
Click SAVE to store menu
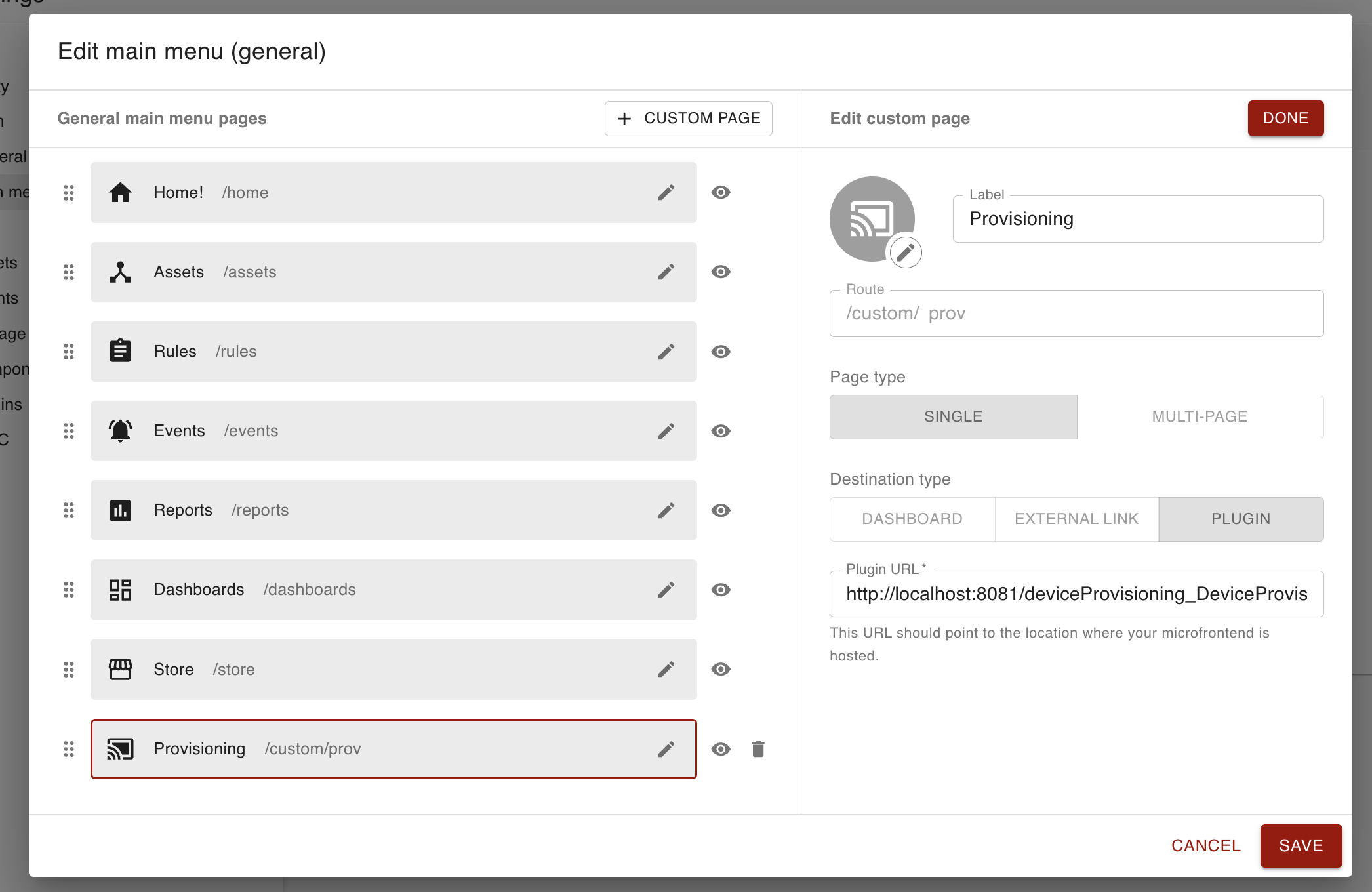pyautogui.click(x=1301, y=846)
